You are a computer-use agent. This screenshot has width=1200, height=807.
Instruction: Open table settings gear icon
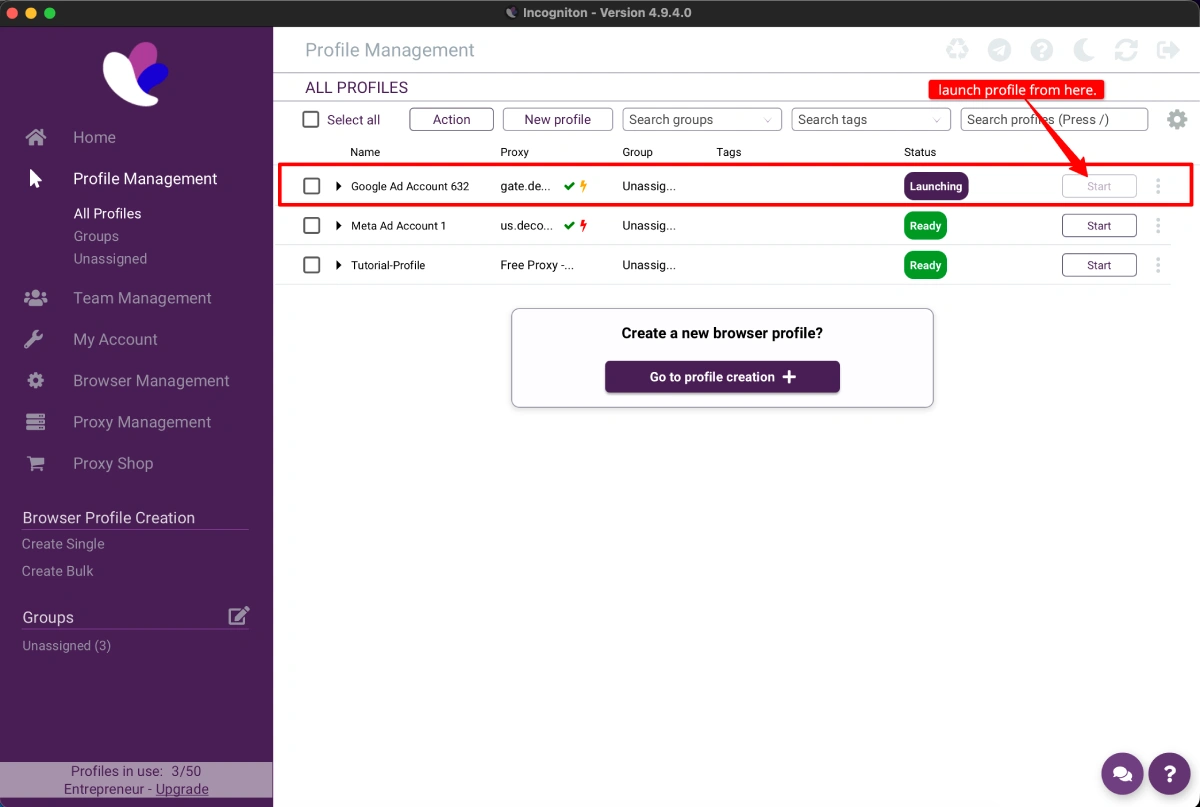tap(1177, 119)
